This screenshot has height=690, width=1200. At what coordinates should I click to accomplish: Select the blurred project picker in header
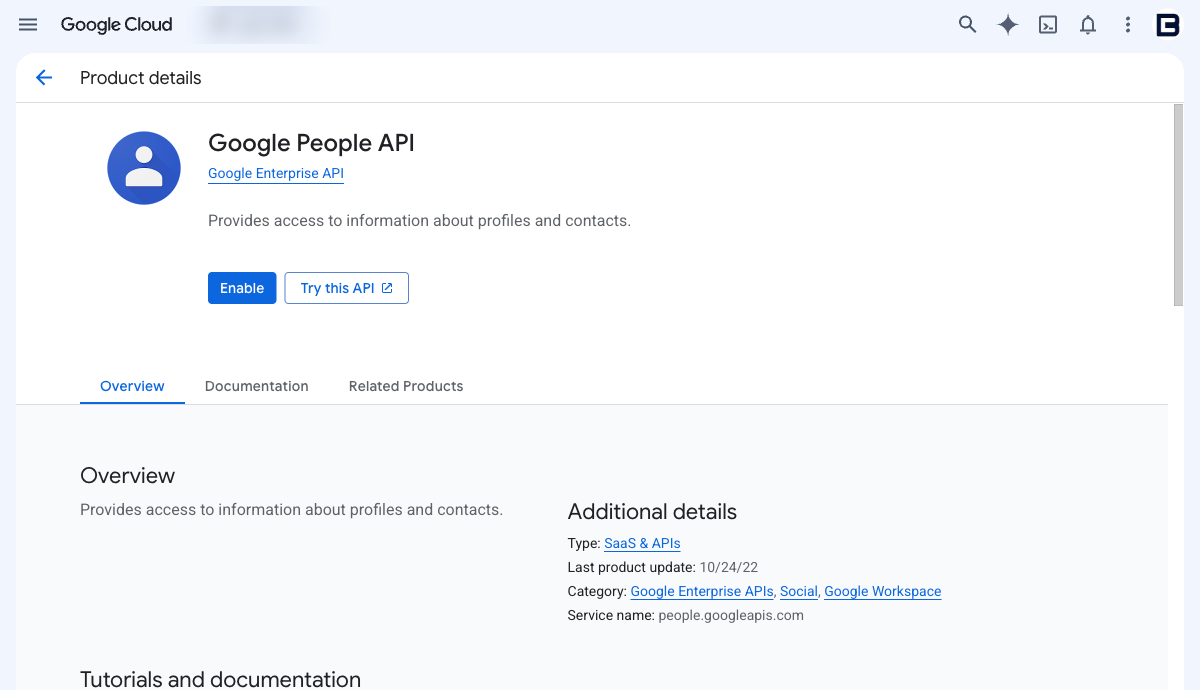tap(258, 25)
